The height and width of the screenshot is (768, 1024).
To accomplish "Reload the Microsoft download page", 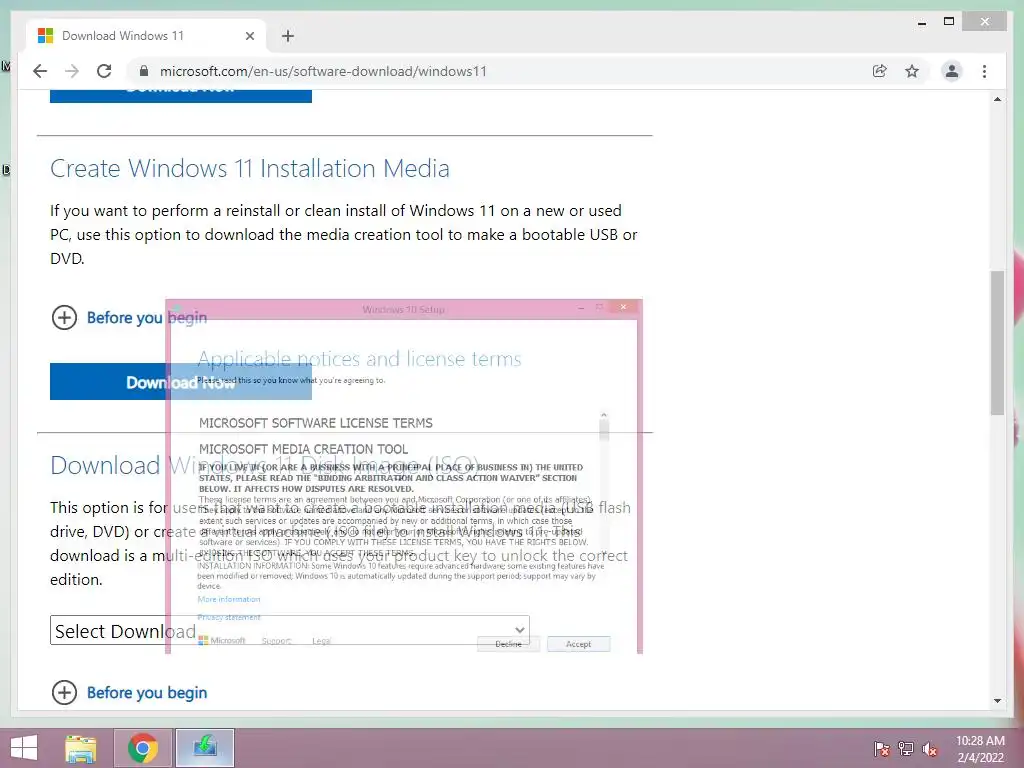I will (104, 71).
